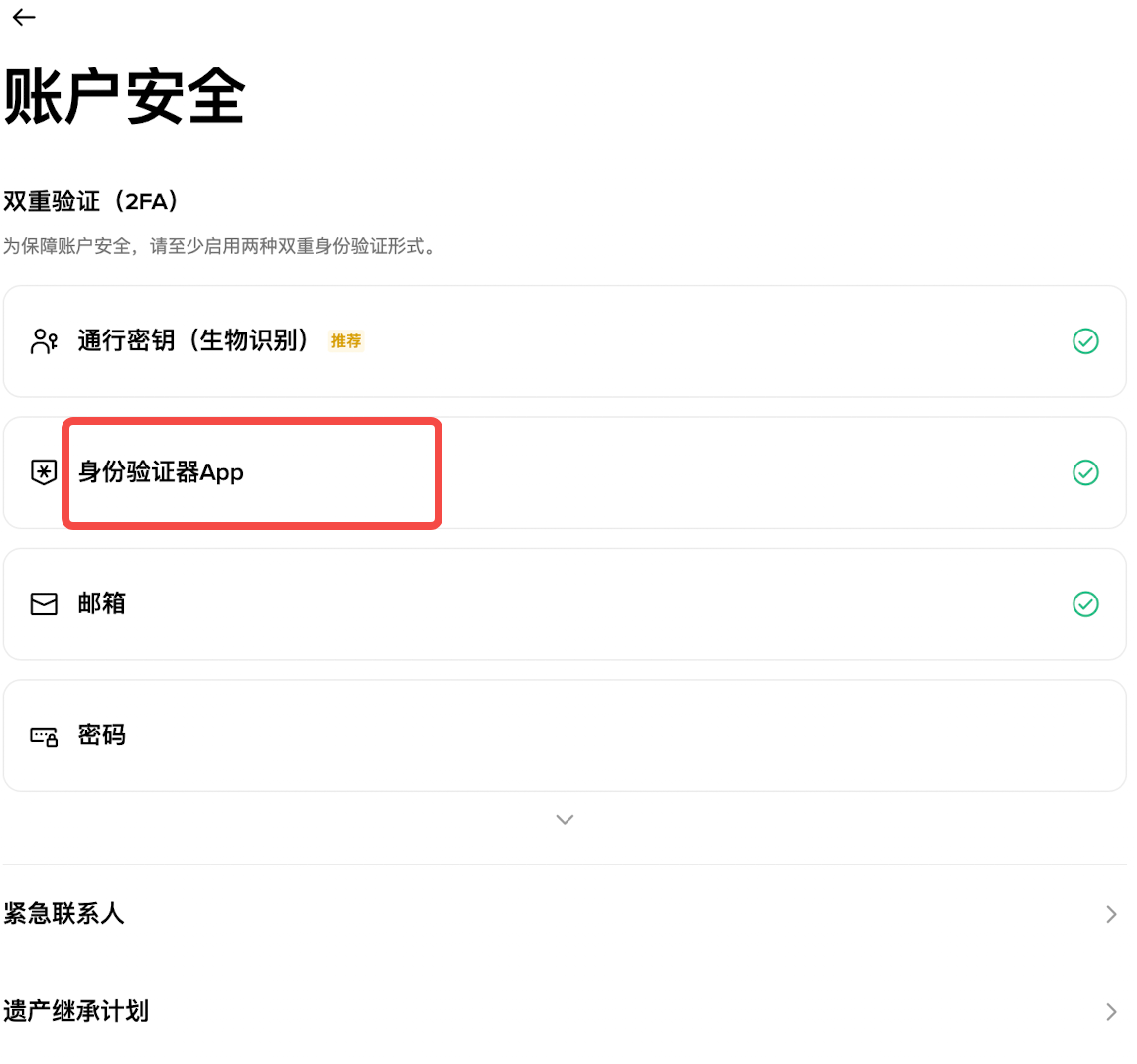The image size is (1137, 1064).
Task: Click the green checkmark for passkey
Action: (x=1085, y=341)
